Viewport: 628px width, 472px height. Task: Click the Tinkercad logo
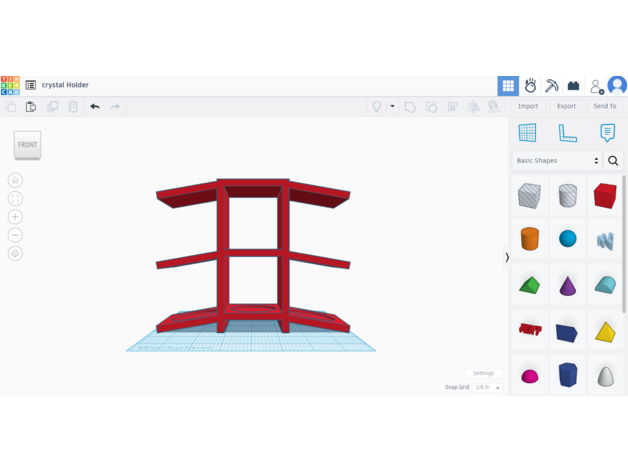10,85
